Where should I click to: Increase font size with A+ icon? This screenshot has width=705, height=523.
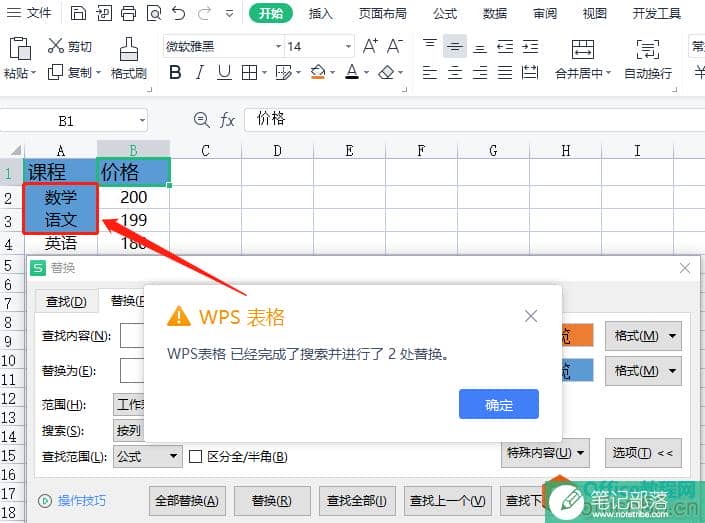coord(370,46)
